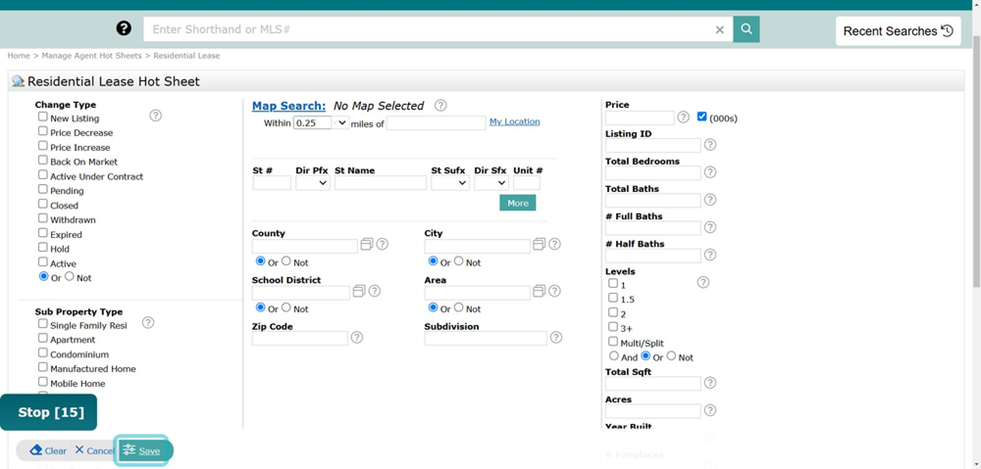This screenshot has width=981, height=469.
Task: Open Recent Searches list
Action: 898,31
